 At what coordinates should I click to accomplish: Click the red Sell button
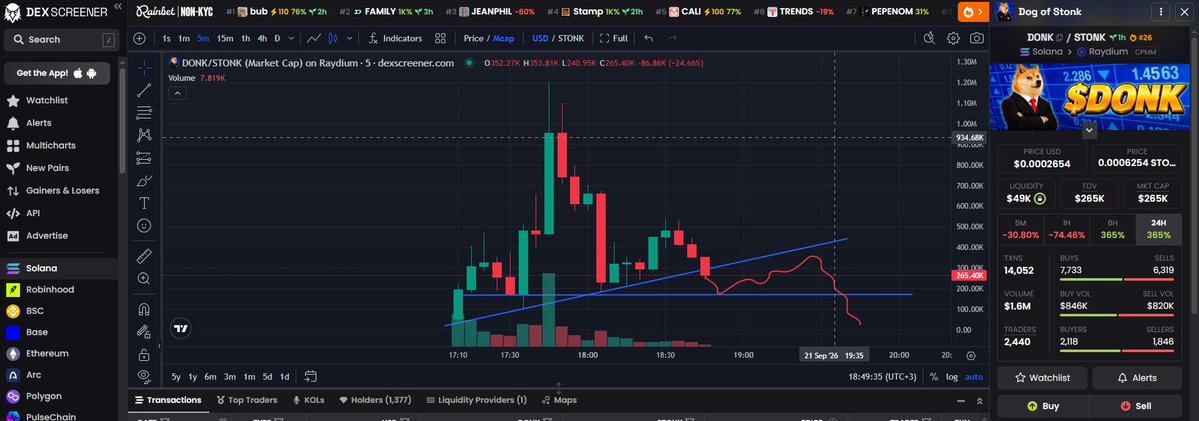[1136, 406]
